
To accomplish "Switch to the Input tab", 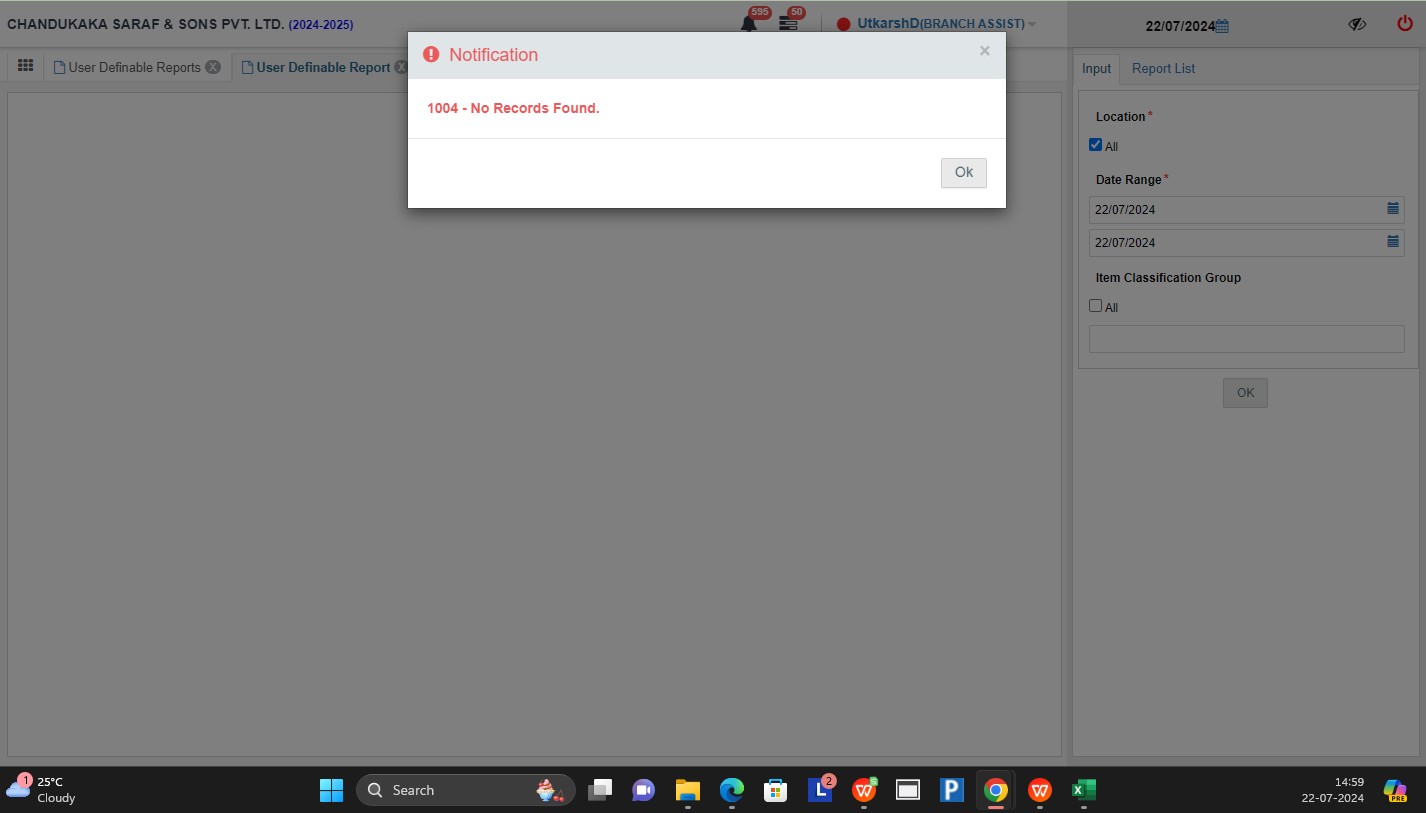I will [1096, 69].
